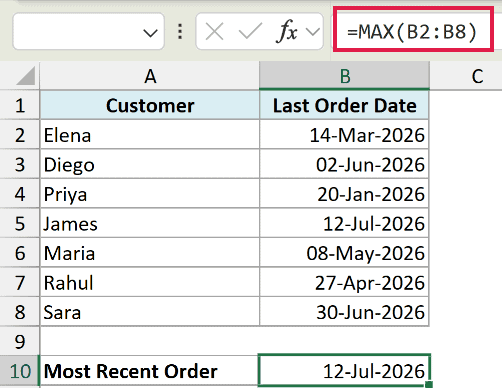Open the Insert Function fx button

tap(286, 31)
